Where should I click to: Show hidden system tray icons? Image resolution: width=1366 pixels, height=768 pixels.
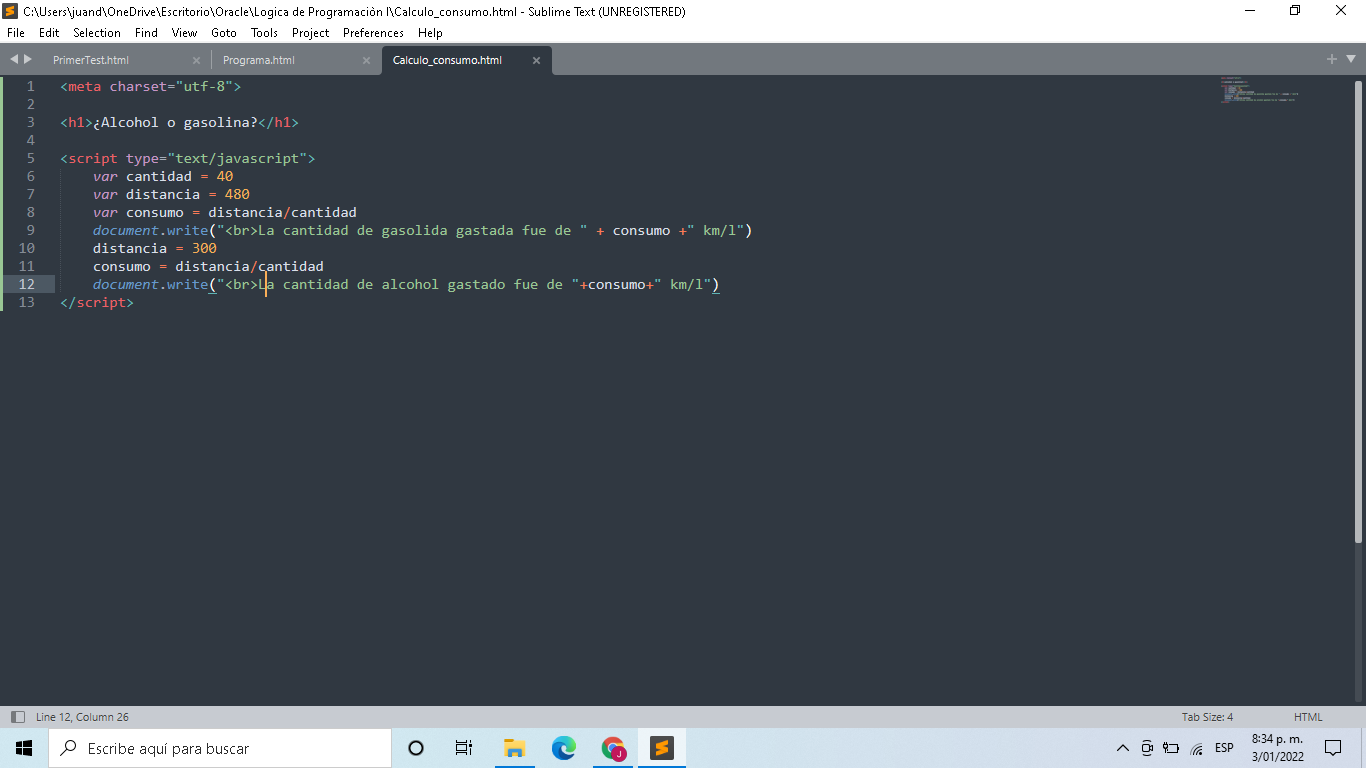pos(1123,748)
